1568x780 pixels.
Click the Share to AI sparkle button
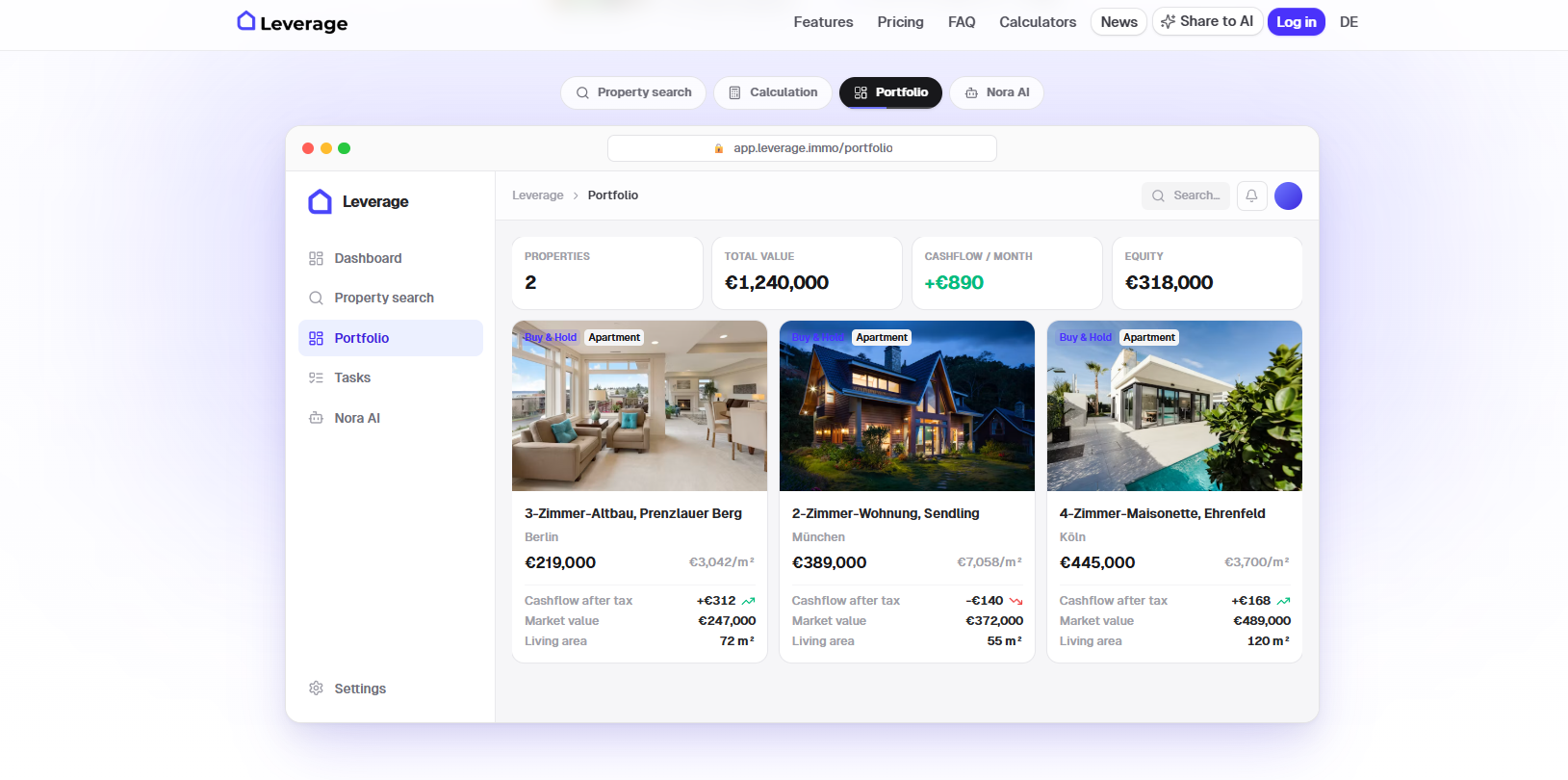[1207, 21]
